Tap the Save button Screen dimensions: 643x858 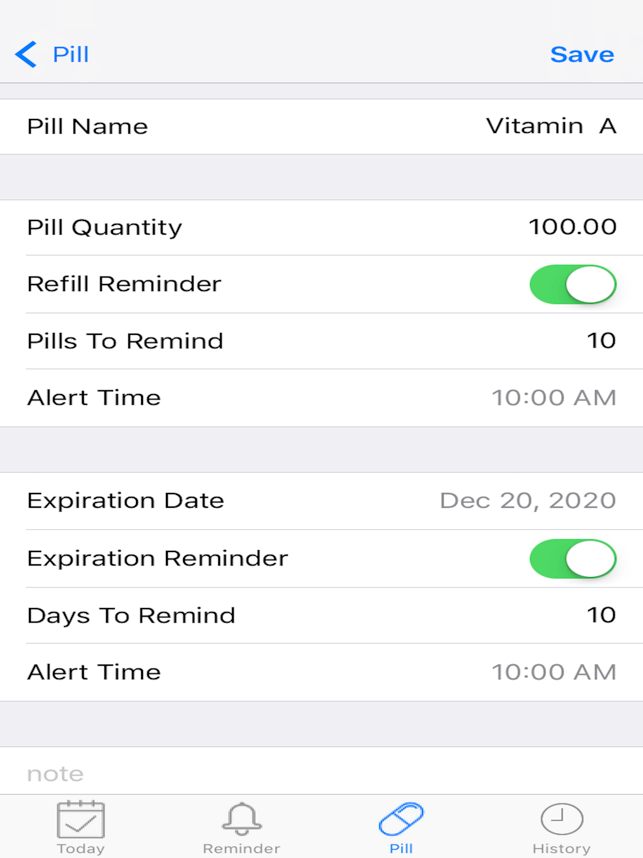582,54
